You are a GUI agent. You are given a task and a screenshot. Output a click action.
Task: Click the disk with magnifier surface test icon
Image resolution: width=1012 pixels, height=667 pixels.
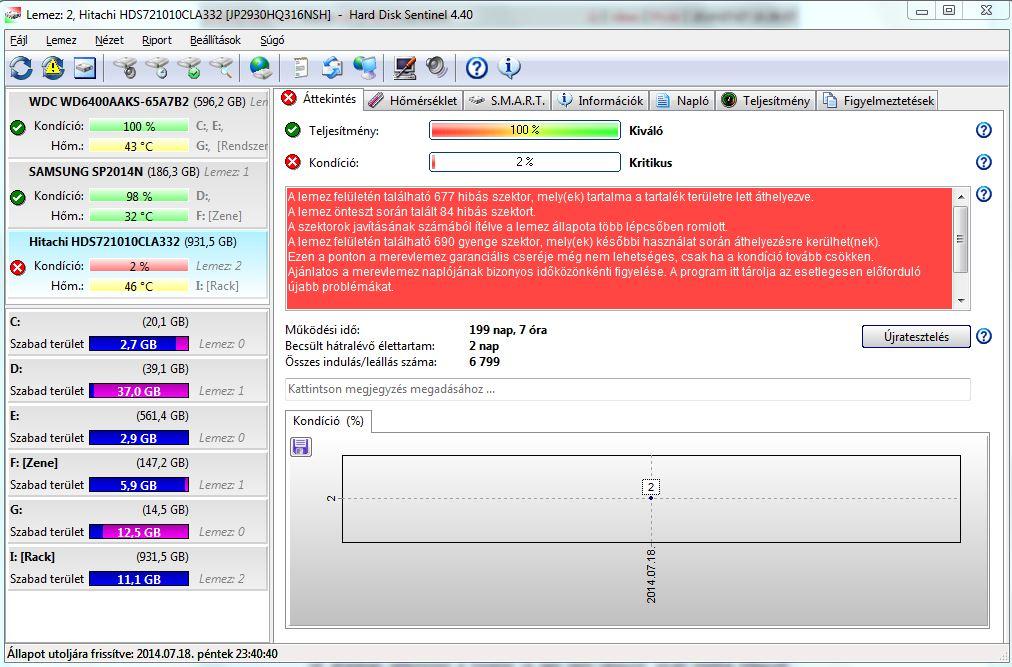pos(221,67)
